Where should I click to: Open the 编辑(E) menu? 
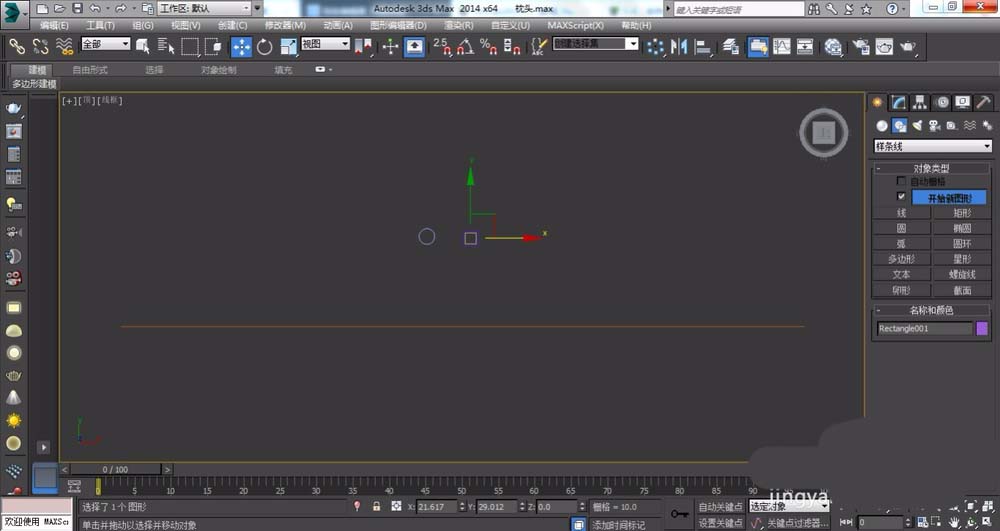pyautogui.click(x=54, y=25)
